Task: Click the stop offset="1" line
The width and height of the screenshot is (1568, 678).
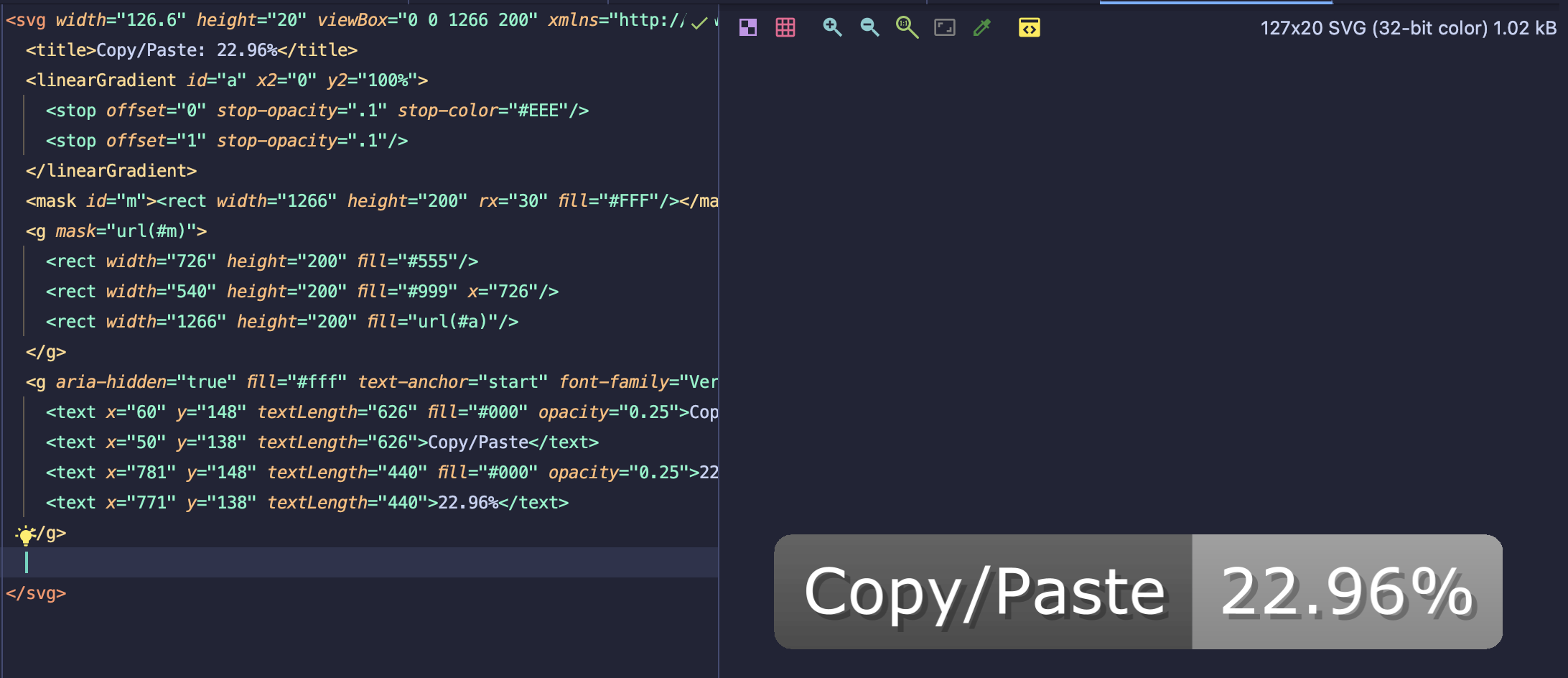Action: (227, 141)
